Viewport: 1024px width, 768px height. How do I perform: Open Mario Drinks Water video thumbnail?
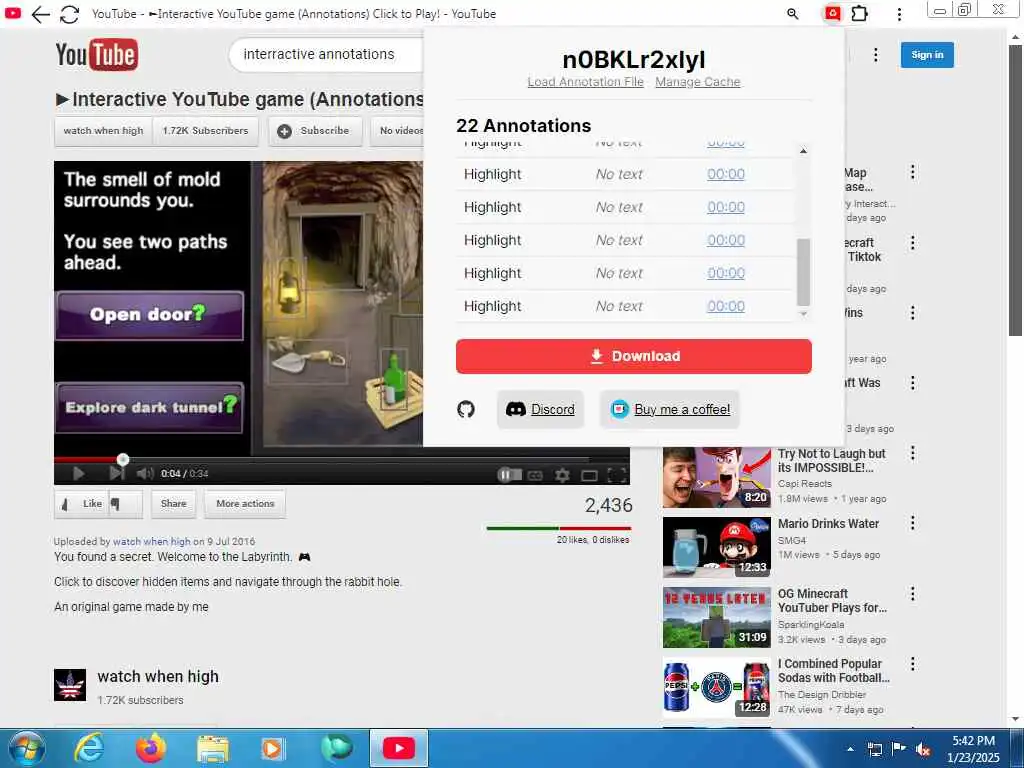pyautogui.click(x=716, y=547)
